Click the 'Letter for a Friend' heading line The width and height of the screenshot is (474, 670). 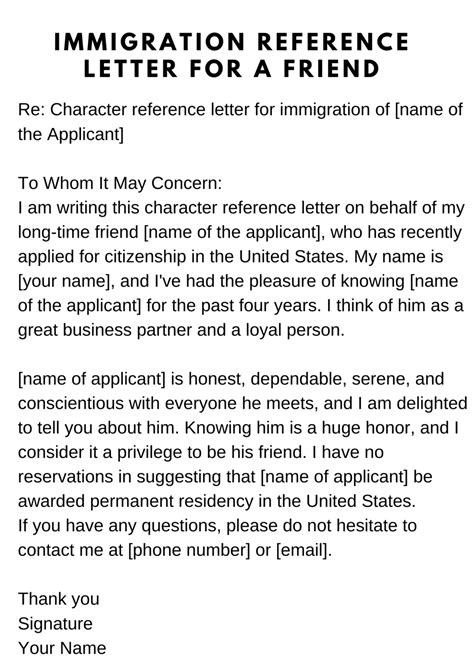tap(231, 69)
